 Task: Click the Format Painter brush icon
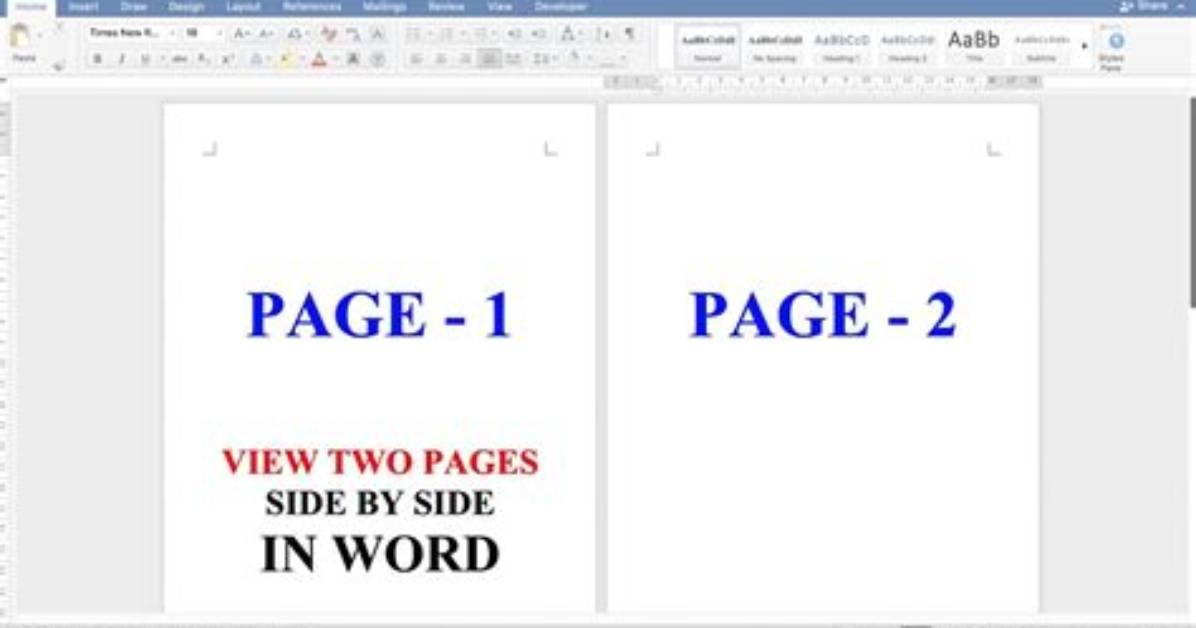click(x=58, y=66)
